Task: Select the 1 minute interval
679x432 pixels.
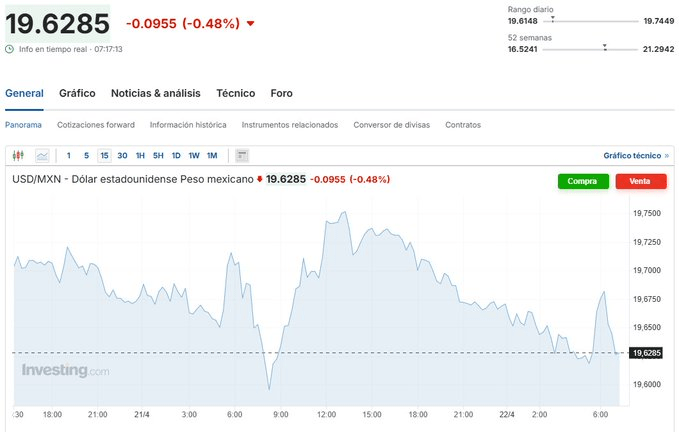Action: point(69,155)
